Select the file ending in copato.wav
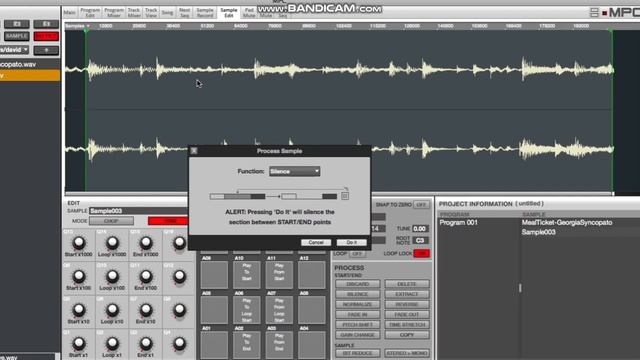640x360 pixels. coord(30,64)
